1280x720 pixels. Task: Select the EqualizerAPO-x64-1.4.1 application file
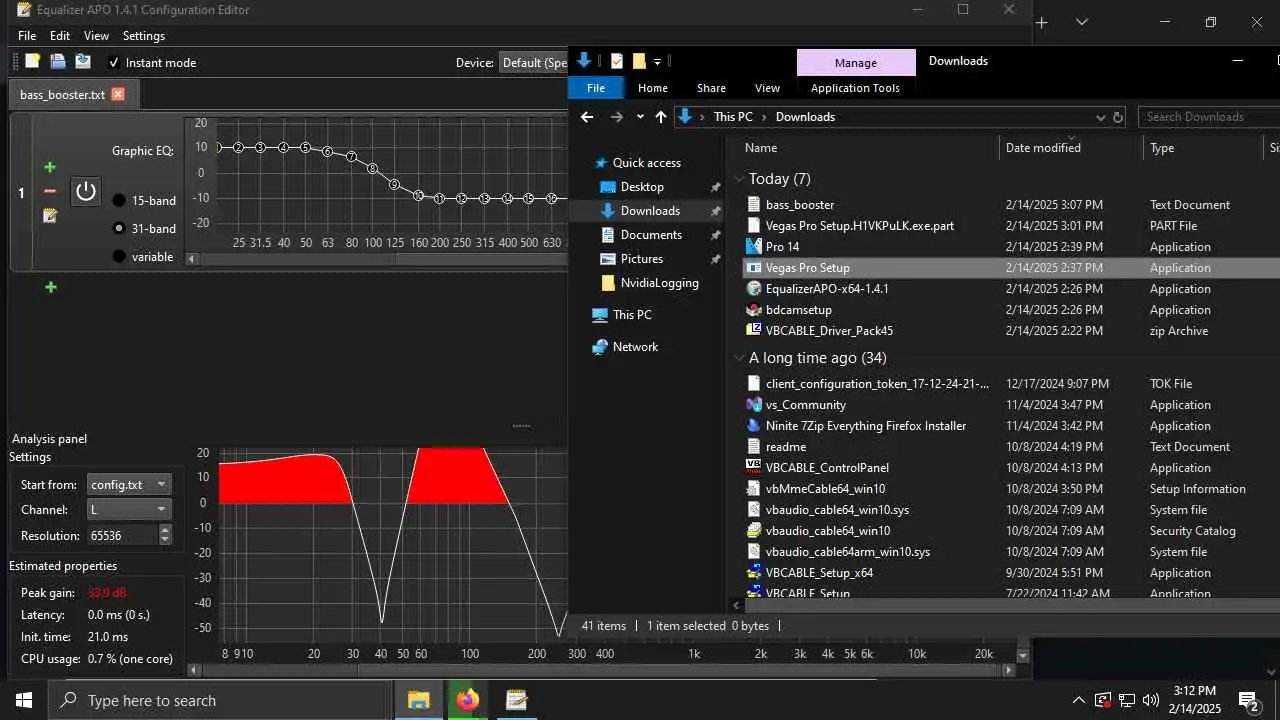pyautogui.click(x=827, y=289)
